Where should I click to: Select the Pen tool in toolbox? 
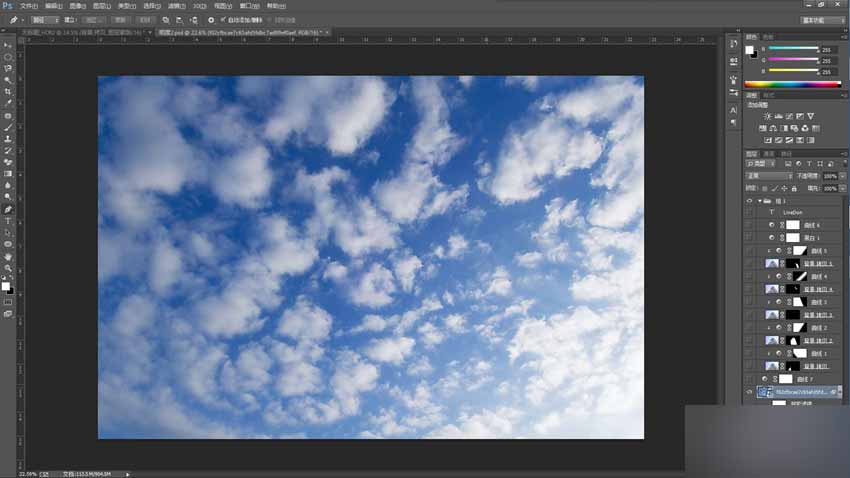(8, 209)
